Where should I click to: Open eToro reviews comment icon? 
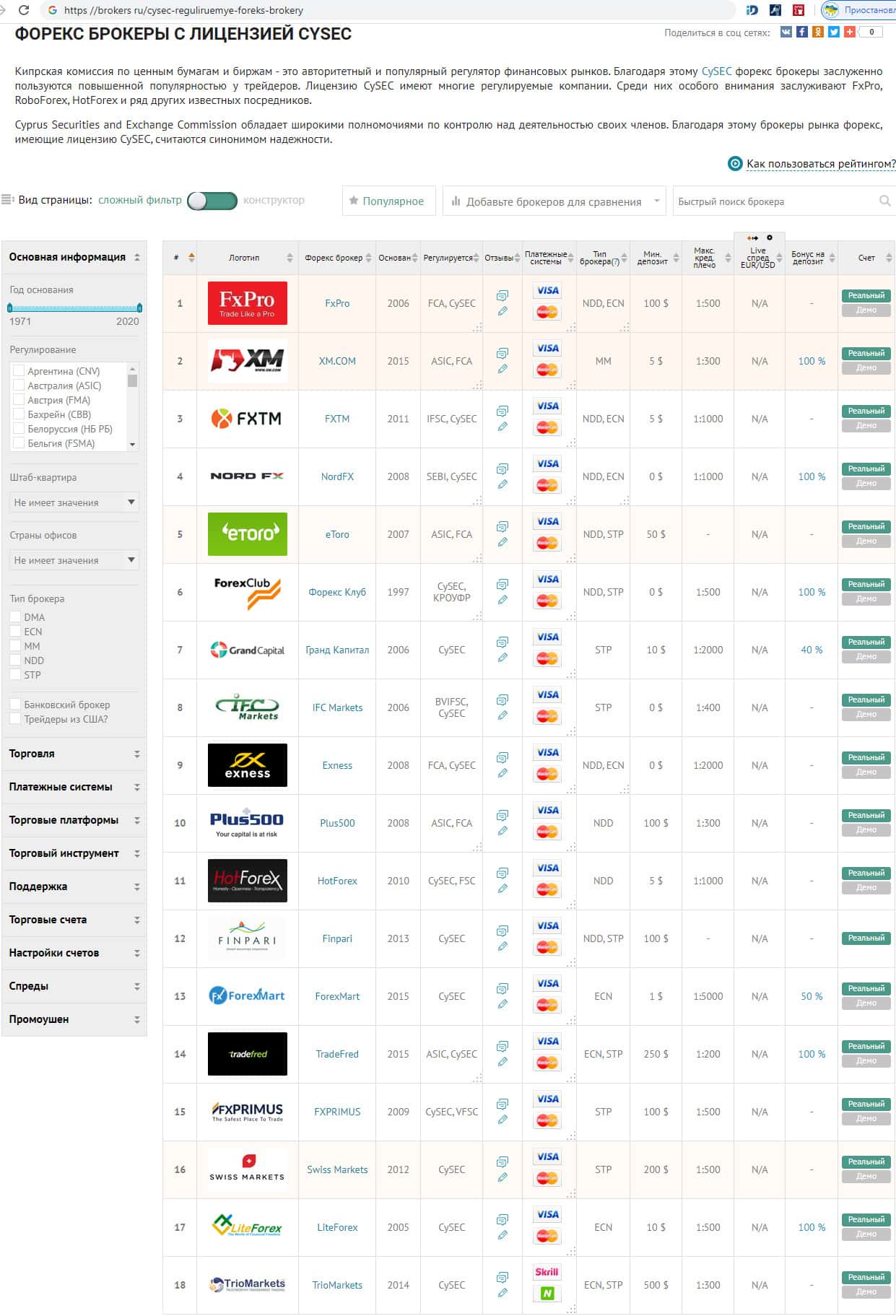click(x=503, y=526)
